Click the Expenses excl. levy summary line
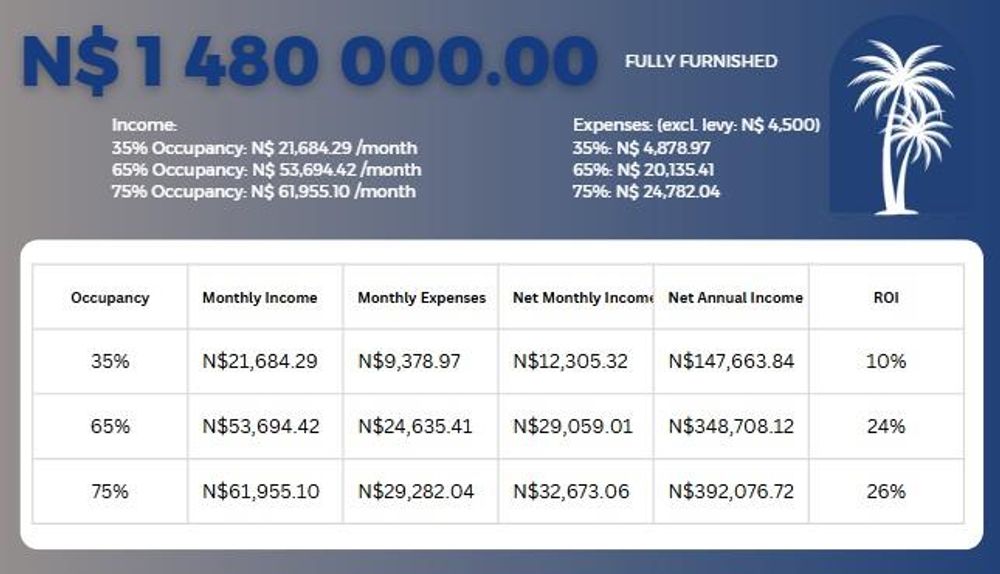This screenshot has height=574, width=1000. tap(697, 125)
